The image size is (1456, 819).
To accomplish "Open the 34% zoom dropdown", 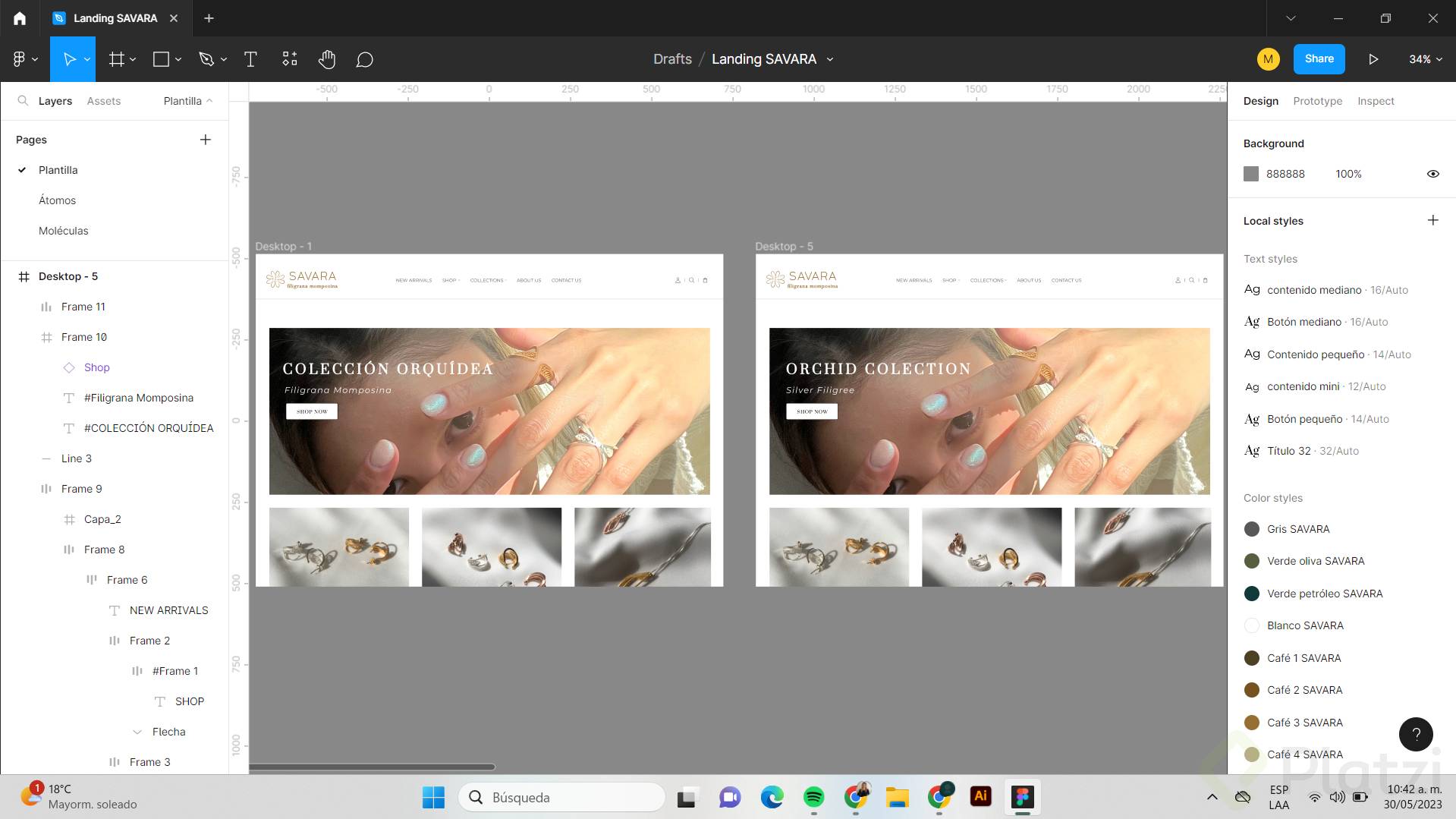I will coord(1425,59).
